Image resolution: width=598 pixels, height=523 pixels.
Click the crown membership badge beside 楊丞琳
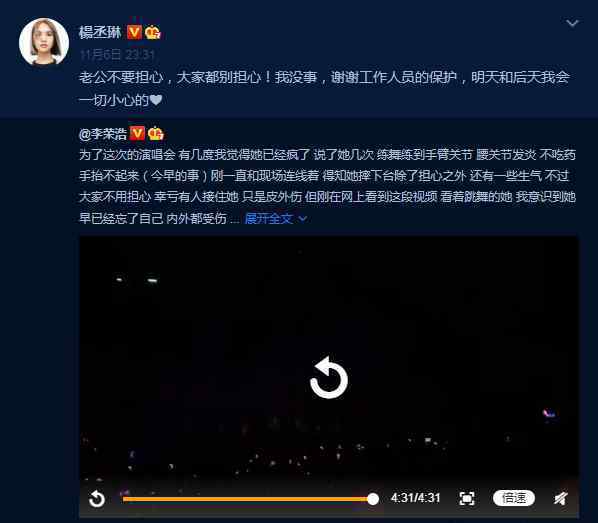[153, 32]
